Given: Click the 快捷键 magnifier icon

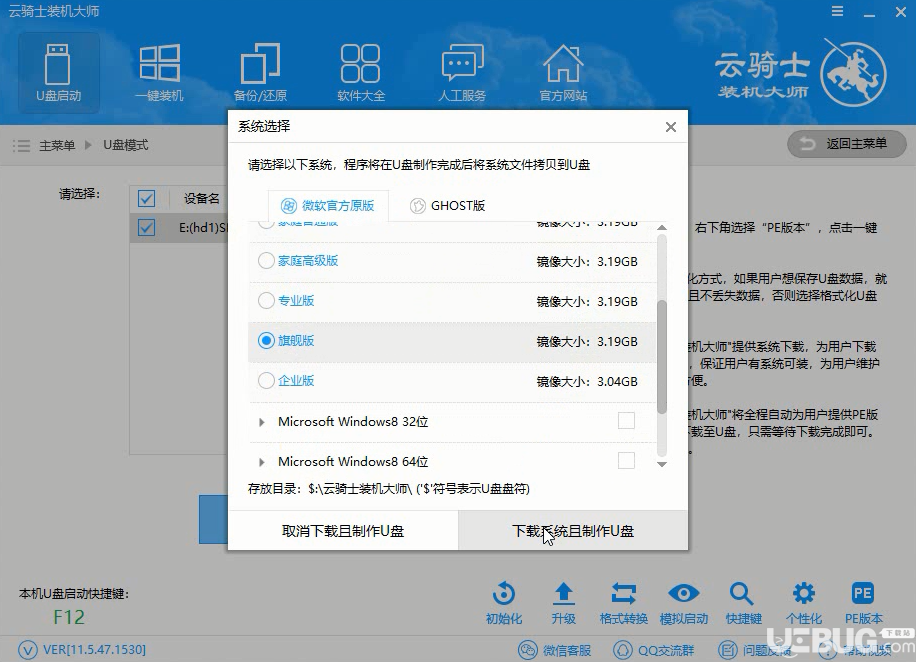Looking at the screenshot, I should click(x=742, y=594).
